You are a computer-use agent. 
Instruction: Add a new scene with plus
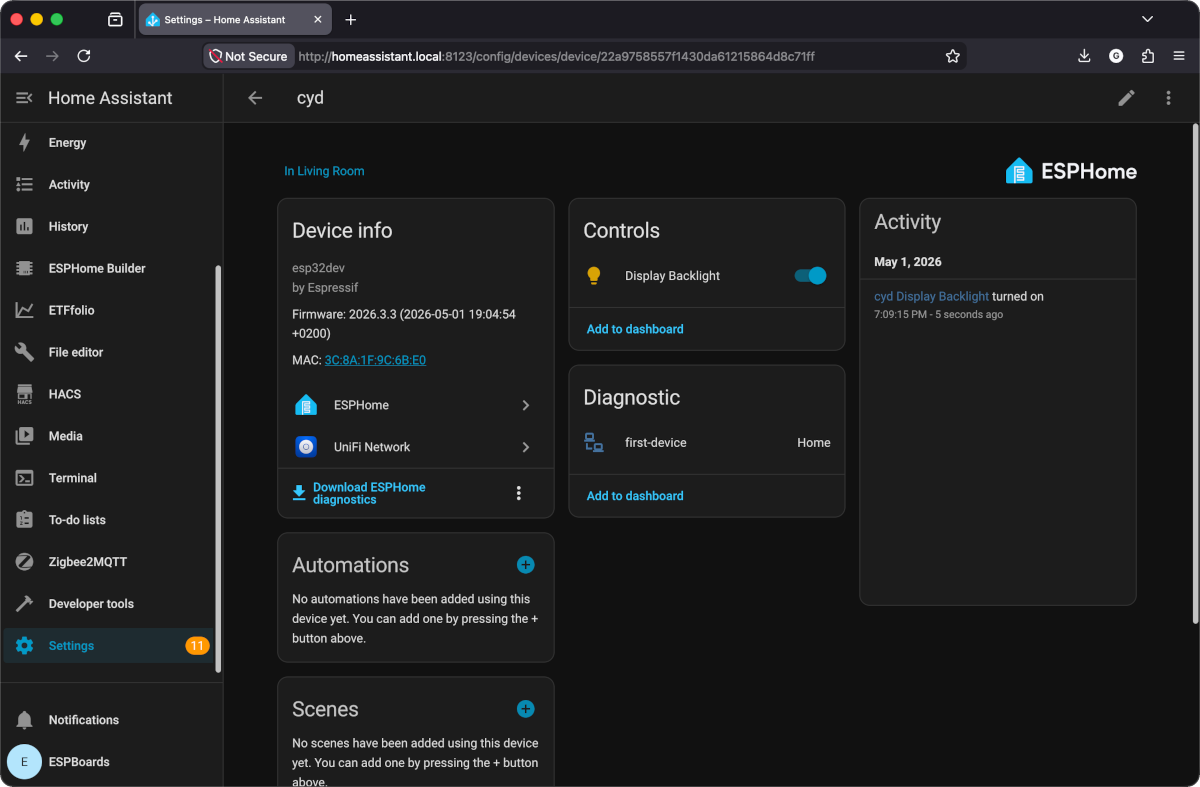coord(526,709)
